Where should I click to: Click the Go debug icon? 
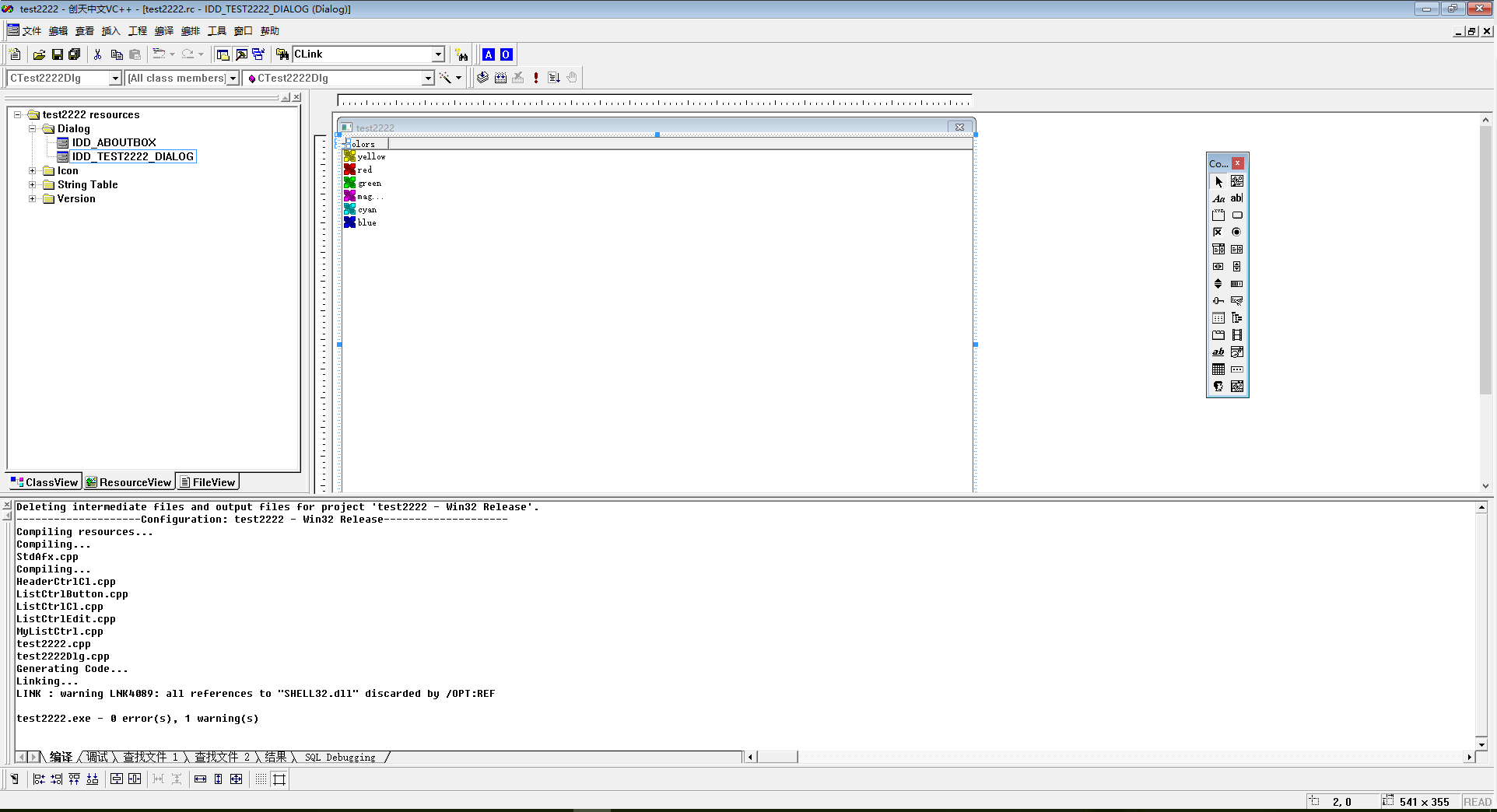click(x=554, y=78)
